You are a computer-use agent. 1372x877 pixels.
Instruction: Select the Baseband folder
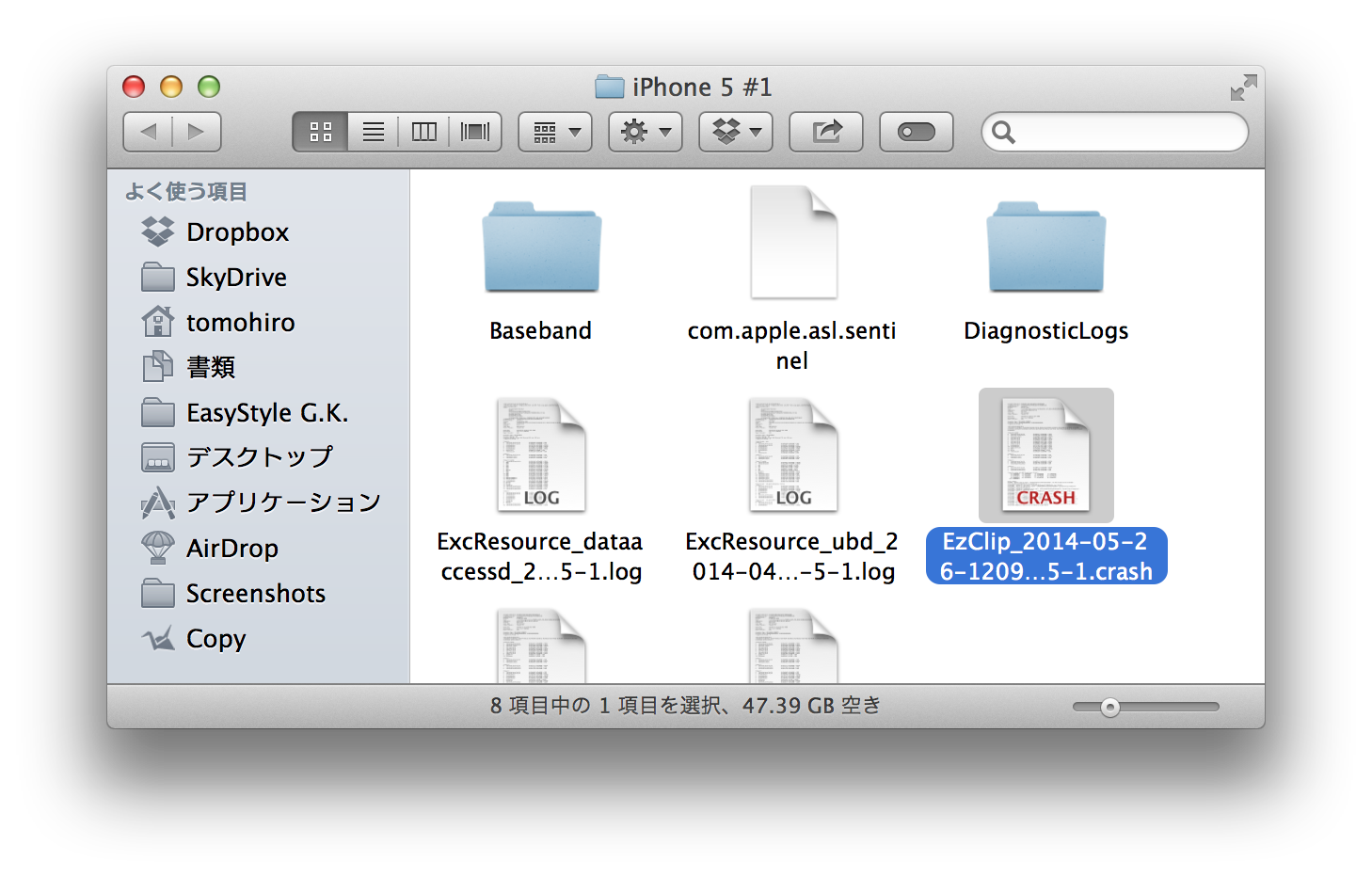click(x=541, y=247)
